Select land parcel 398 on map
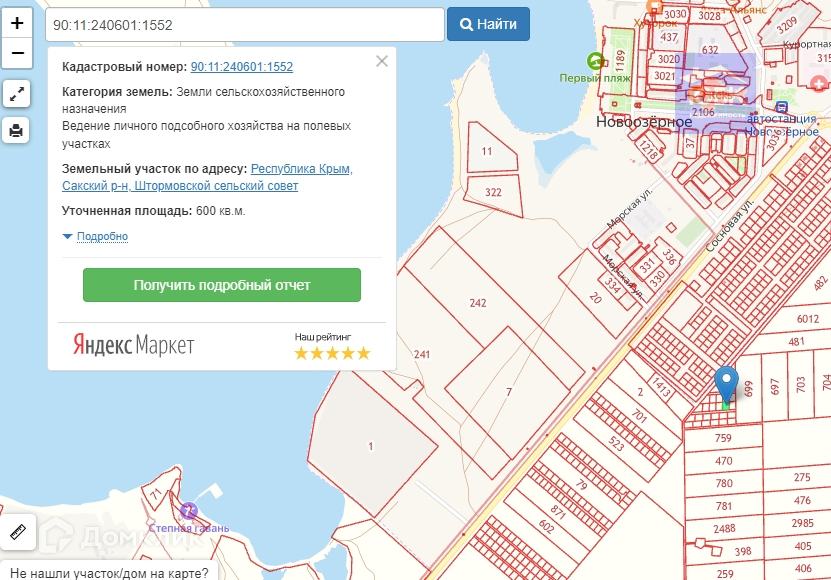831x580 pixels. pyautogui.click(x=742, y=551)
